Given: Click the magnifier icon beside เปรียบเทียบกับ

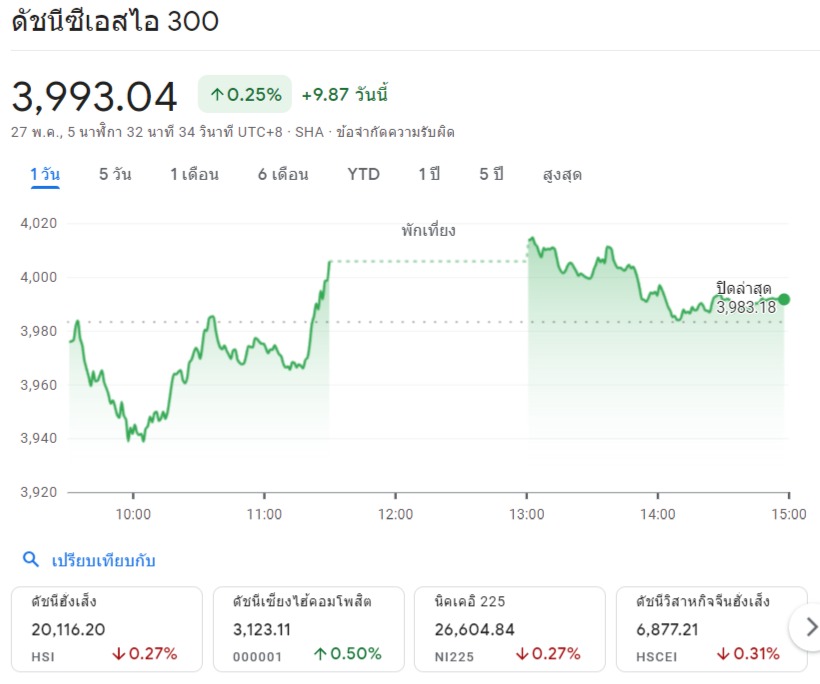Looking at the screenshot, I should point(31,560).
